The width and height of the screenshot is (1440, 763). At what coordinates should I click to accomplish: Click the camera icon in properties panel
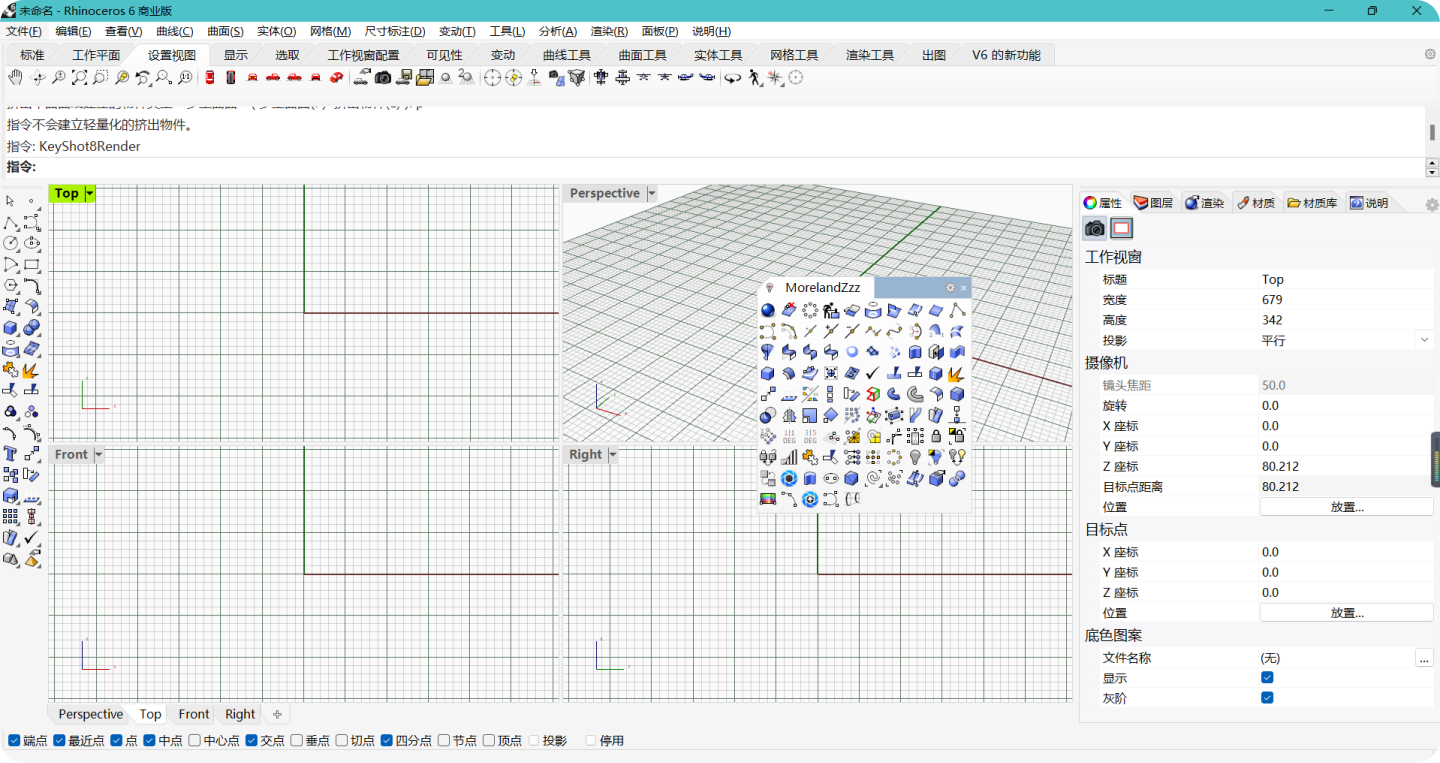click(x=1095, y=228)
